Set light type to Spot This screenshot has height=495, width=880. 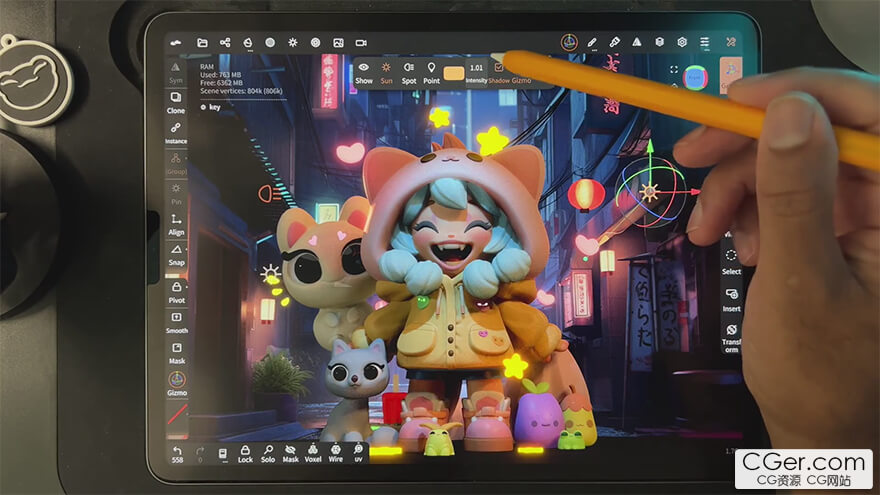tap(409, 73)
